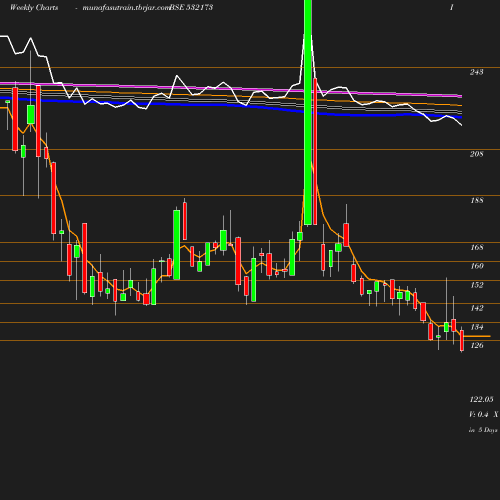Viewport: 500px width, 500px height.
Task: Select the 134 price level label
Action: click(476, 327)
